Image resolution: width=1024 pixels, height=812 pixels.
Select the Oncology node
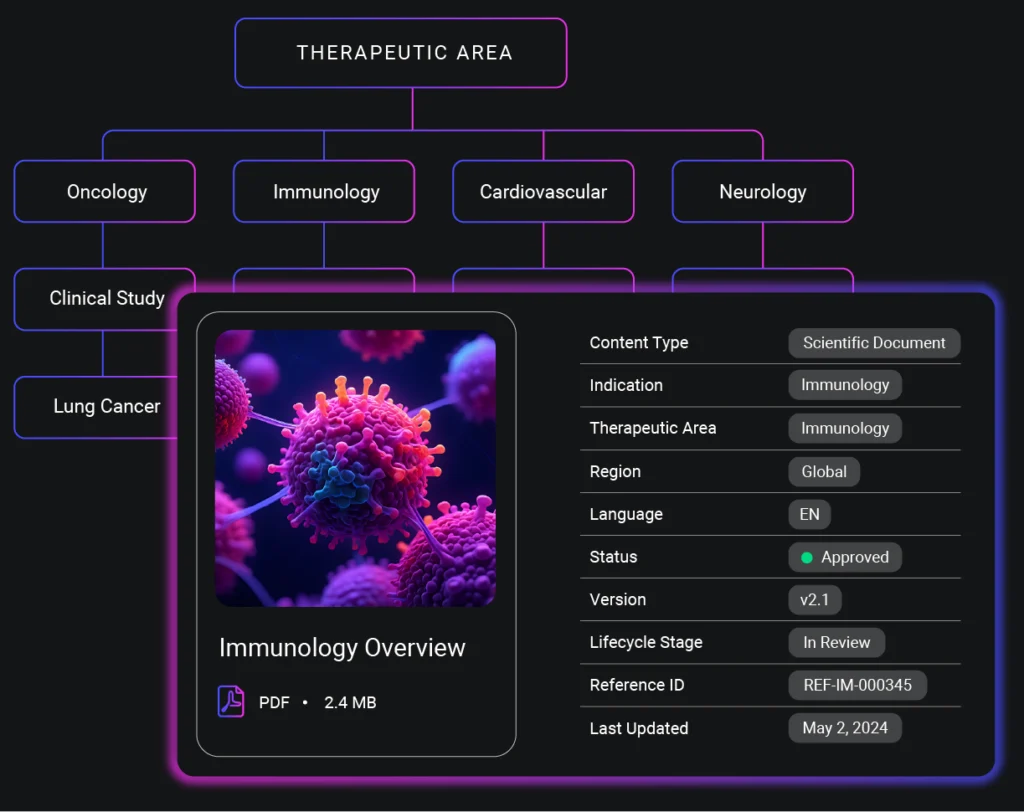(x=104, y=191)
